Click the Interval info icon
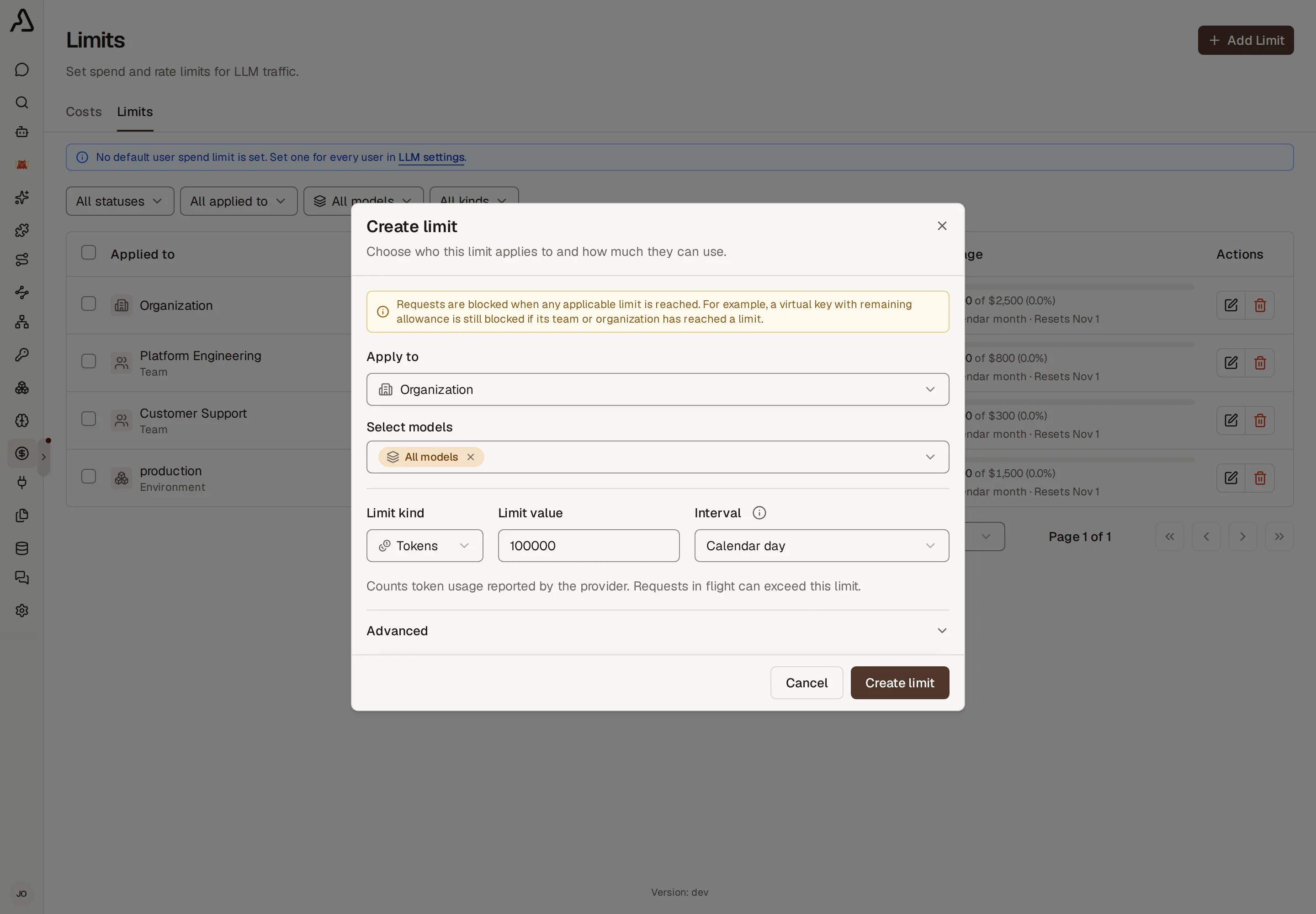This screenshot has height=914, width=1316. tap(759, 513)
